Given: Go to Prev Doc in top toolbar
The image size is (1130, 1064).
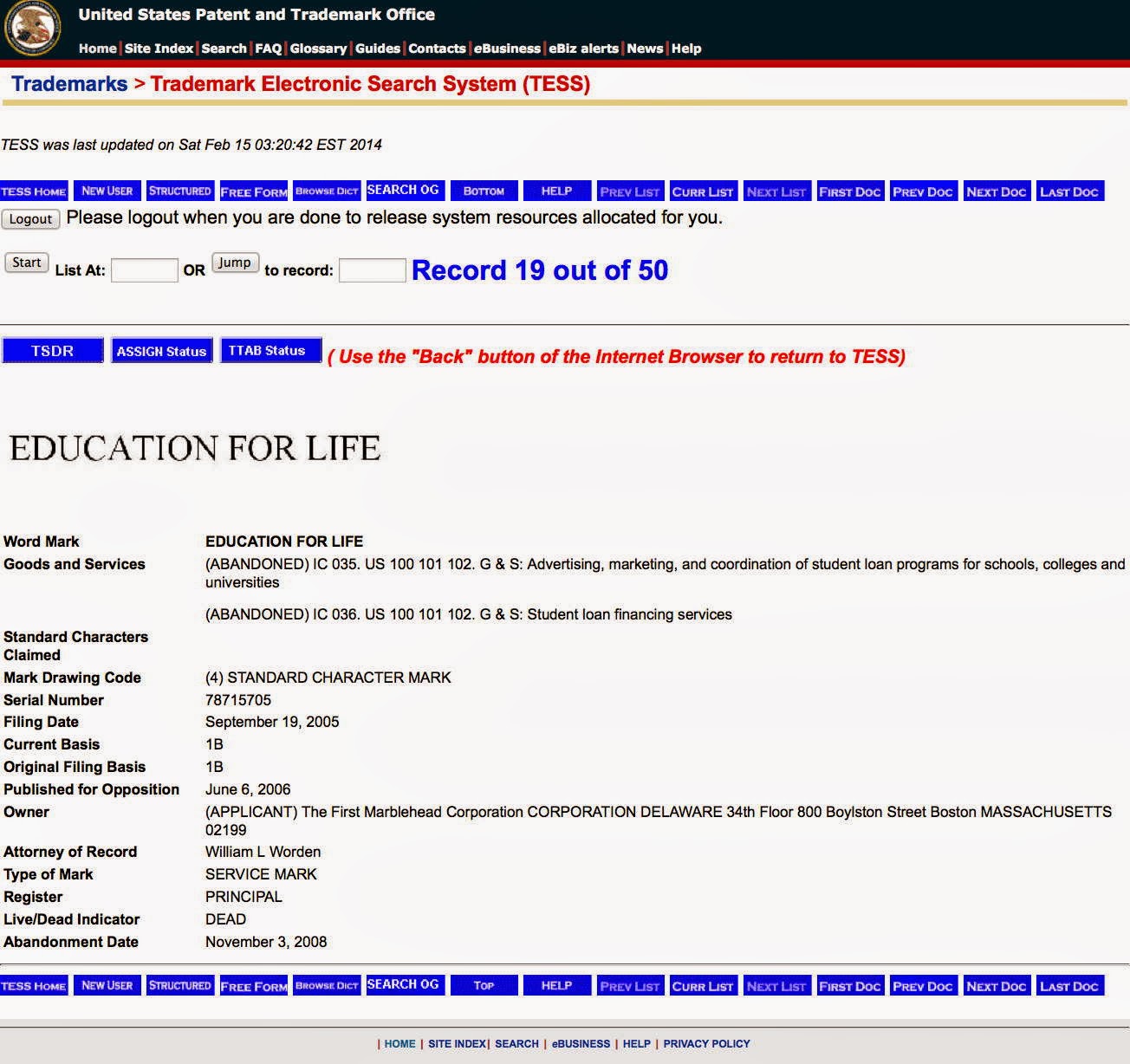Looking at the screenshot, I should [x=922, y=191].
